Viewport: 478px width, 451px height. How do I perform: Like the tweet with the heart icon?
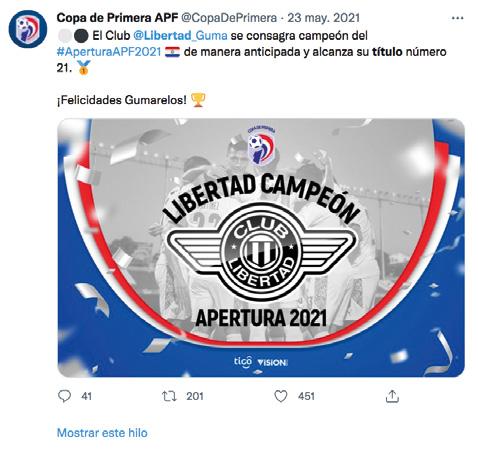click(281, 396)
